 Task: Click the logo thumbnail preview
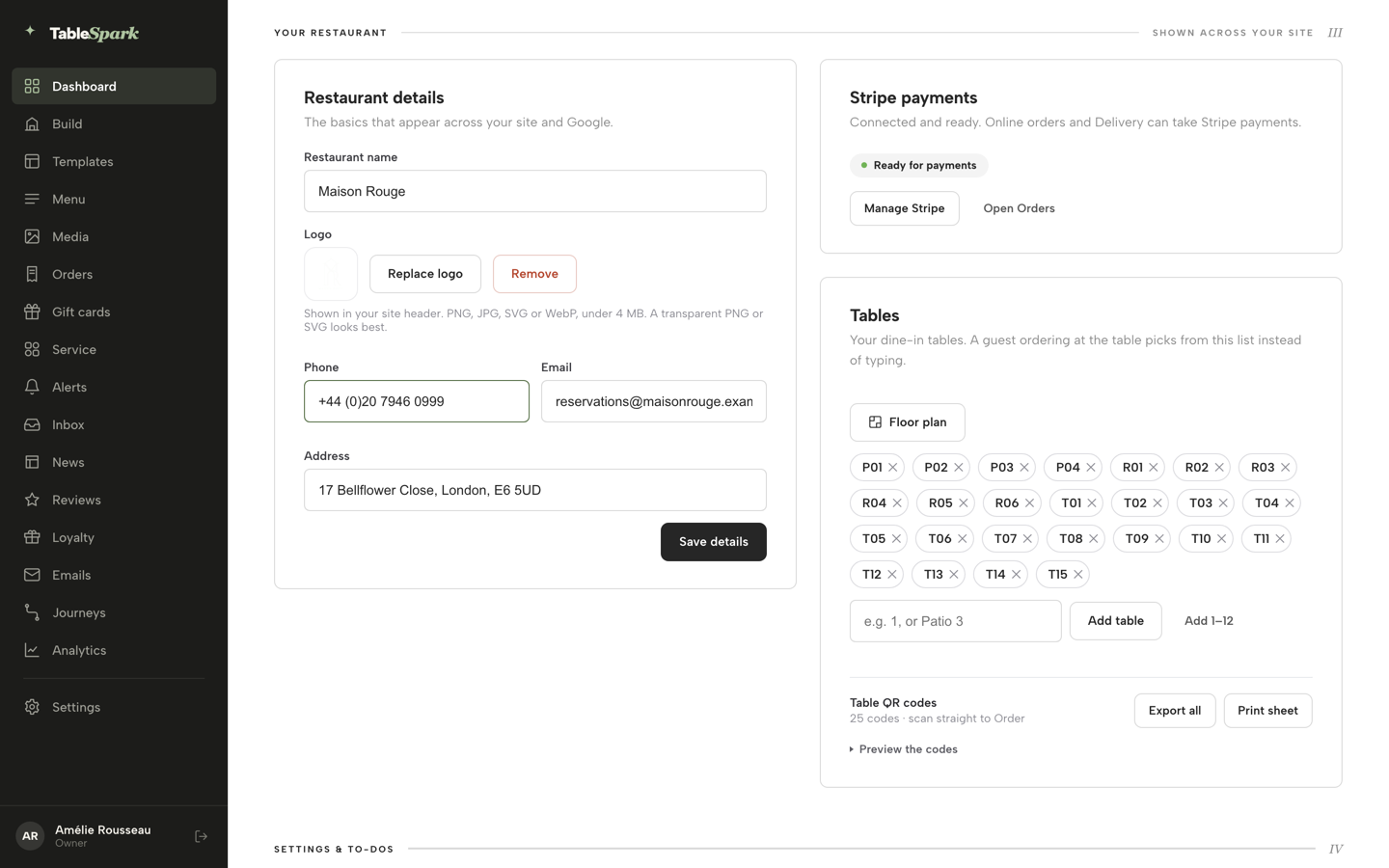(x=331, y=274)
